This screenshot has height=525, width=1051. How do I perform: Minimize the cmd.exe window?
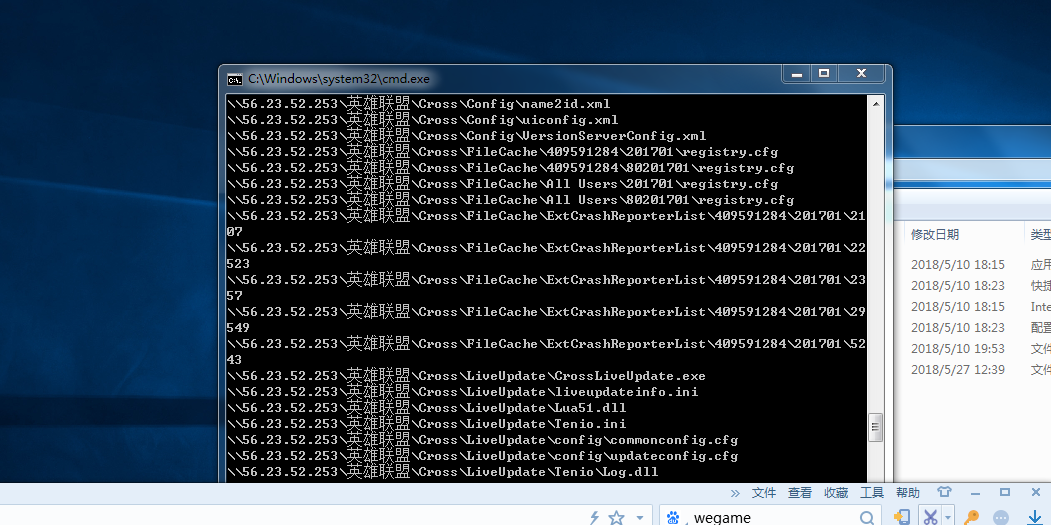797,74
